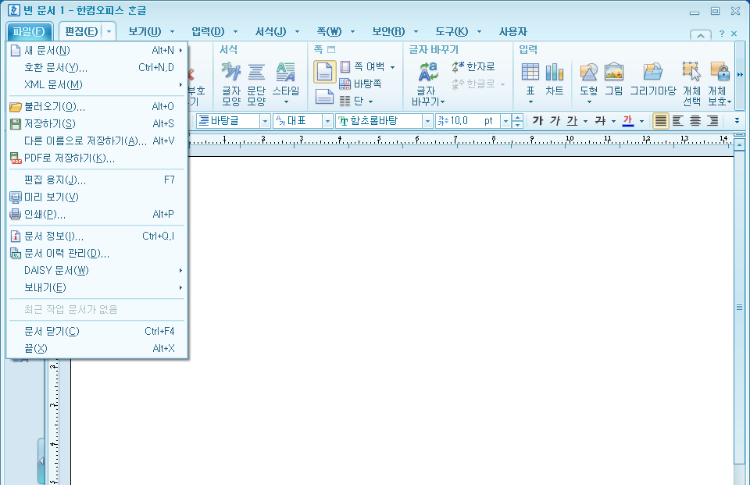Open the 대표 language dropdown

point(328,121)
